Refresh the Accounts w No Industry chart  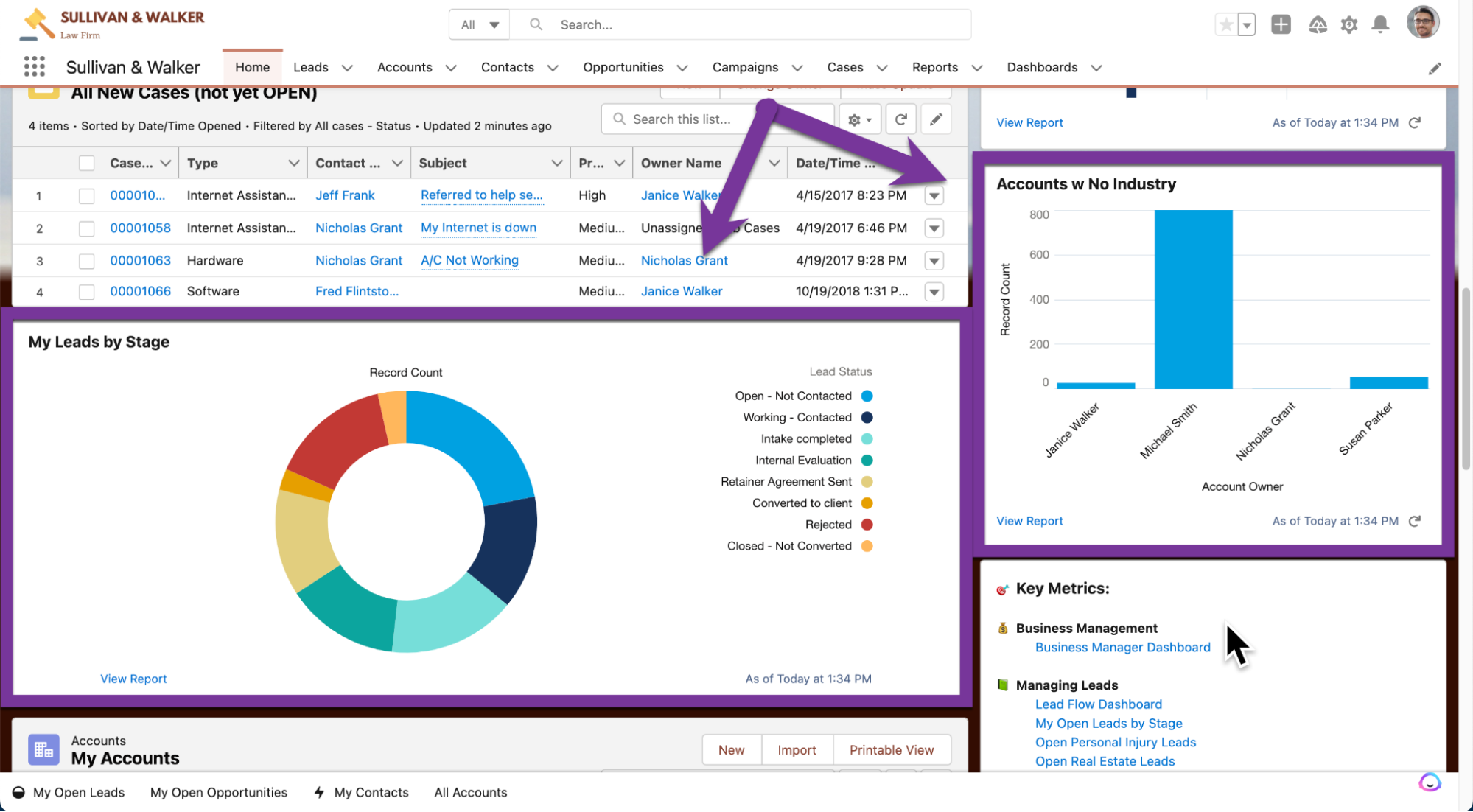(1414, 521)
